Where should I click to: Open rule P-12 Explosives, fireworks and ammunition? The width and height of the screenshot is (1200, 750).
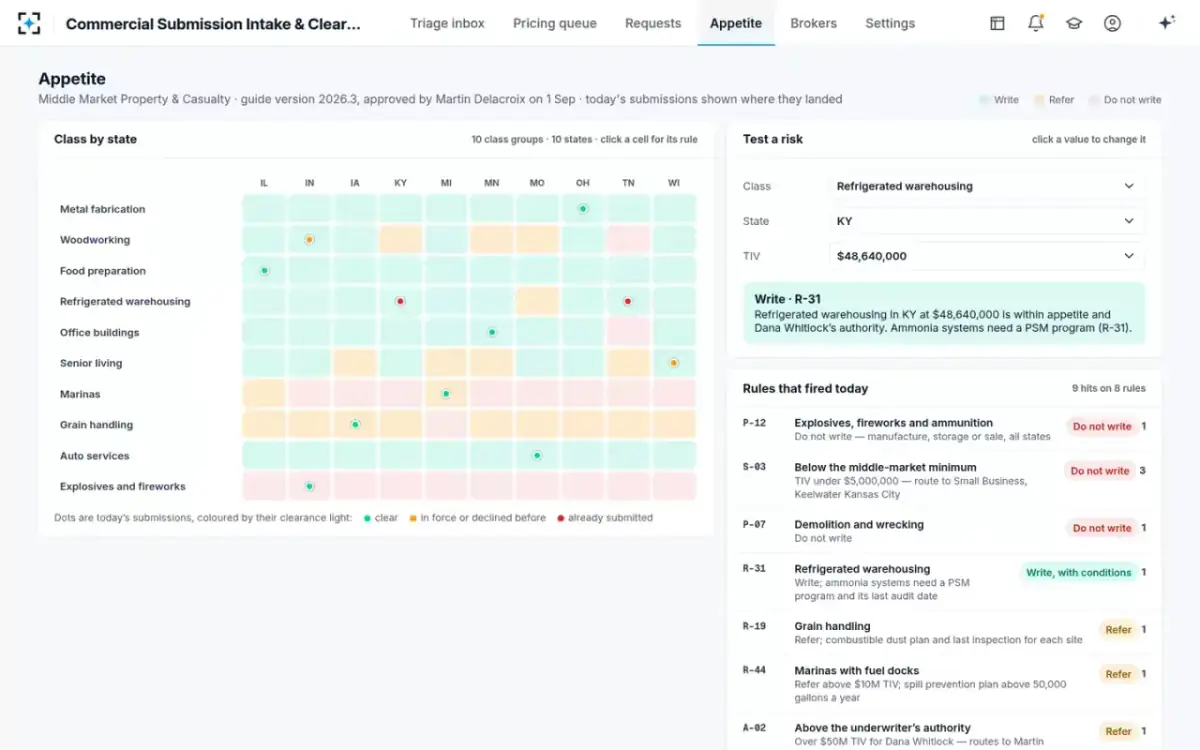point(944,429)
